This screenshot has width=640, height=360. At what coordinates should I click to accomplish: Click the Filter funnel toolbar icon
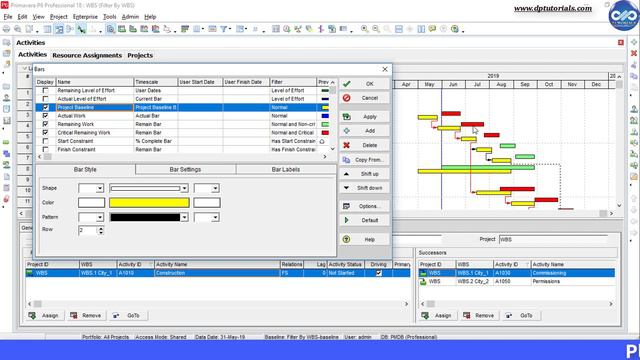223,29
